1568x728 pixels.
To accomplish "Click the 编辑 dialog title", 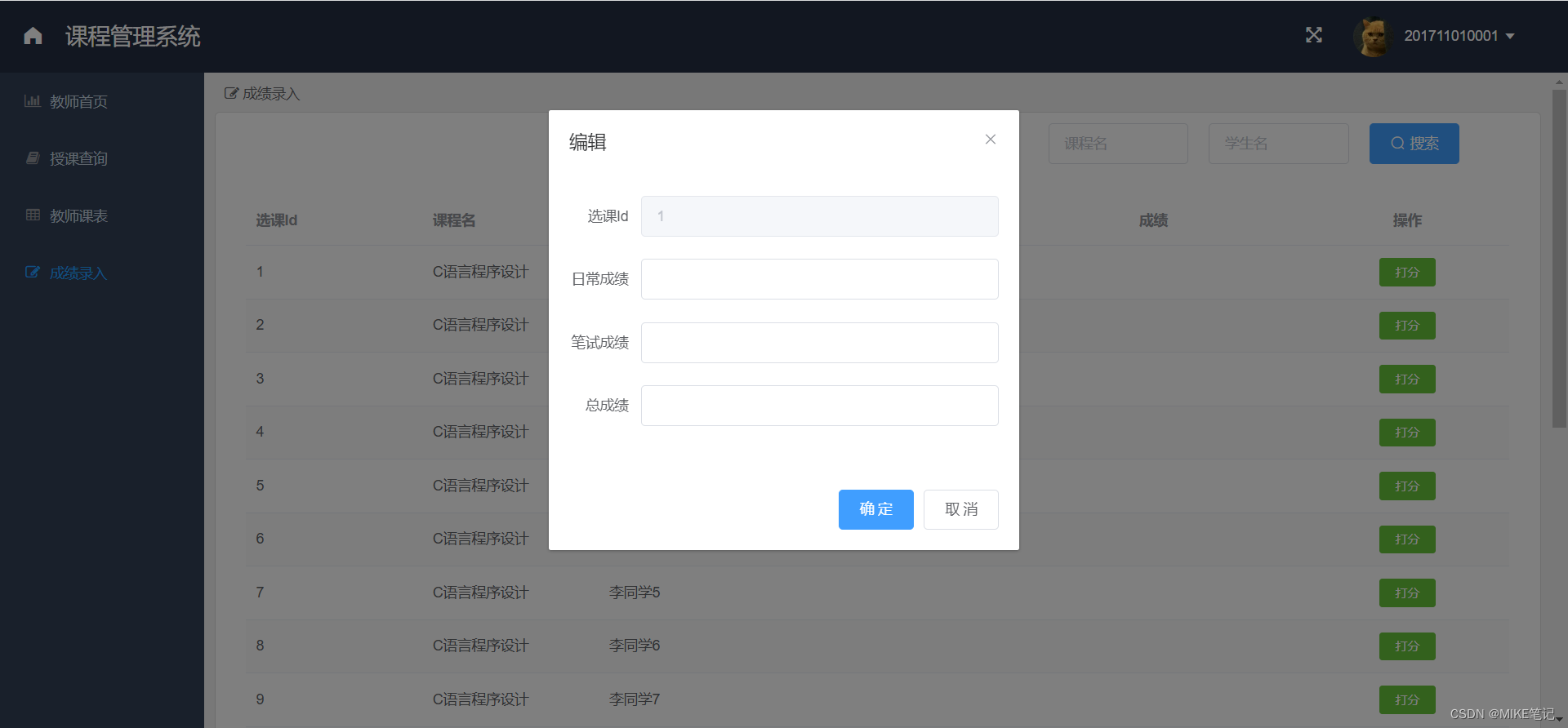I will pos(588,142).
